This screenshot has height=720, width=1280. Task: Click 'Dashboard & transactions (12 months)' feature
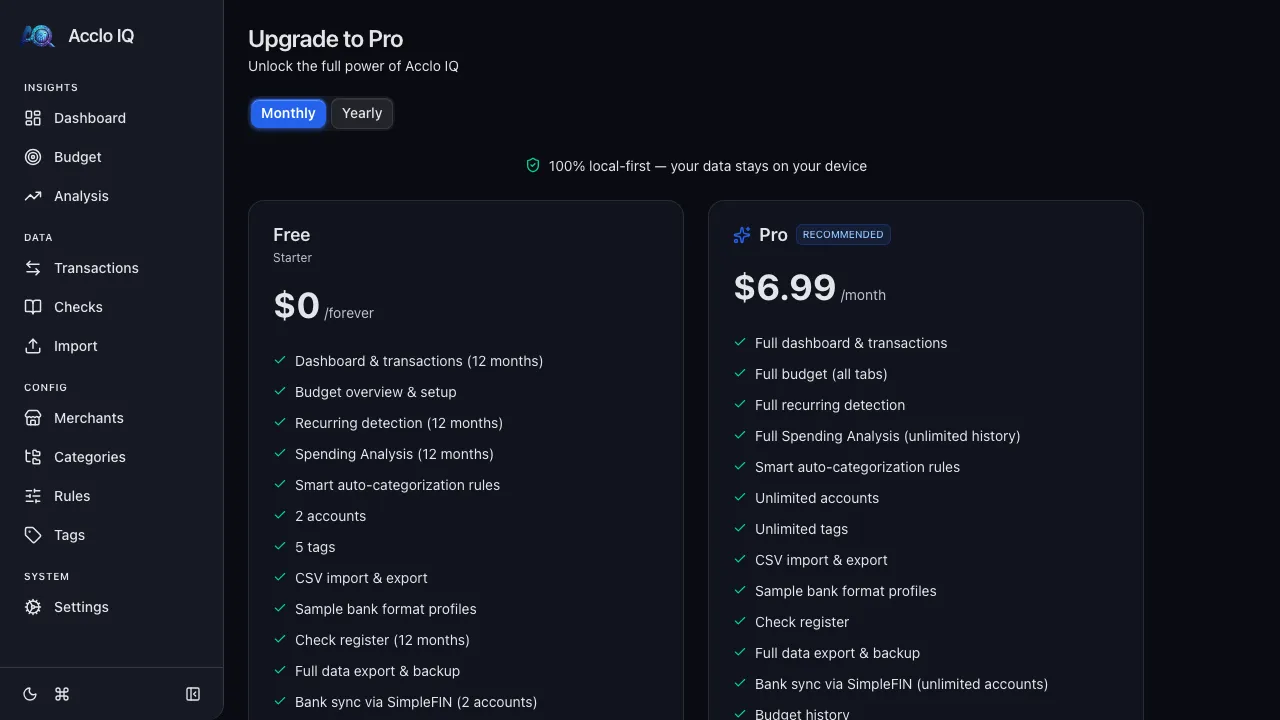click(x=419, y=361)
